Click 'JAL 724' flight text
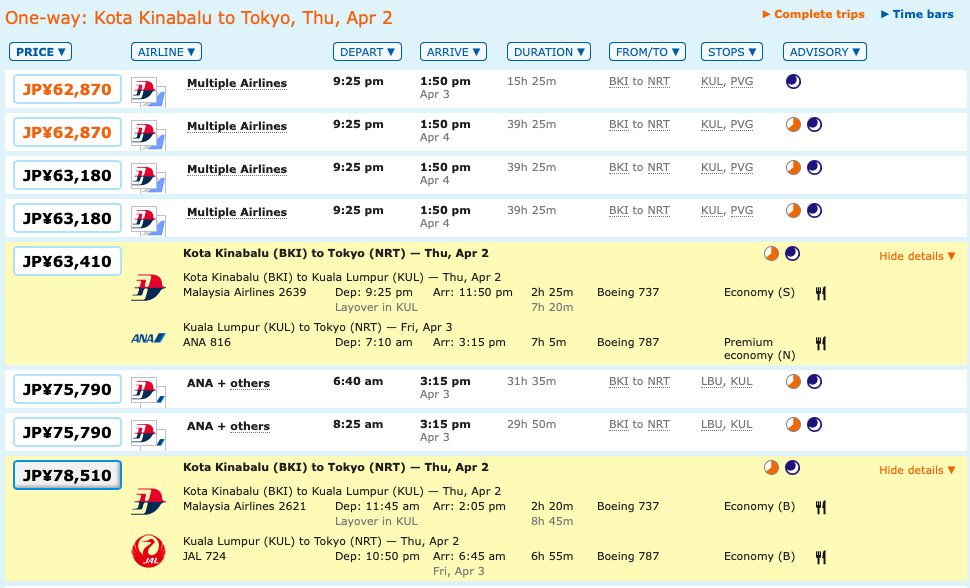Viewport: 970px width, 588px height. (204, 556)
